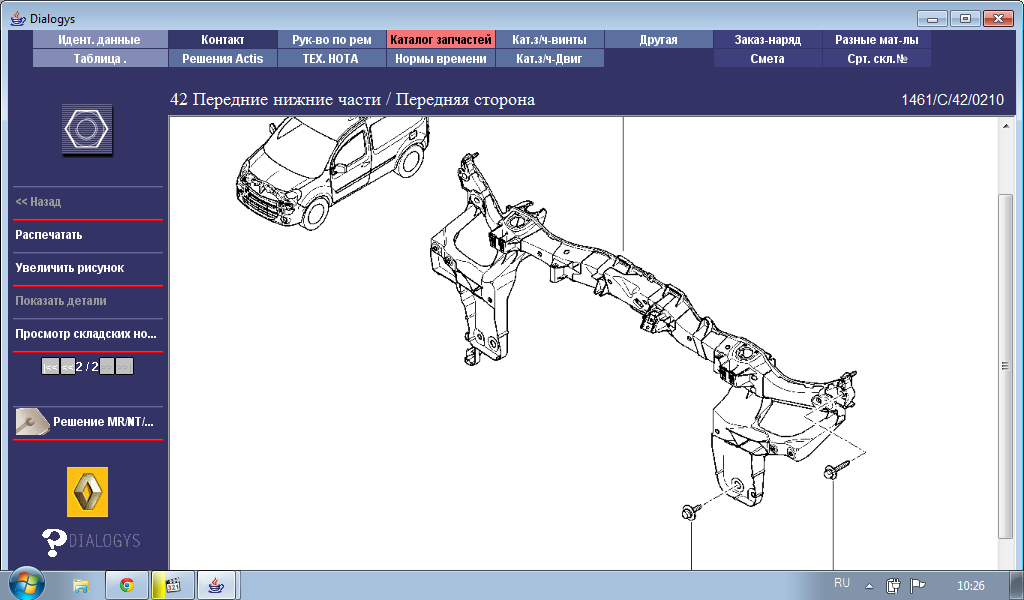
Task: Click the 1461/C/42/0210 reference code
Action: [x=953, y=100]
